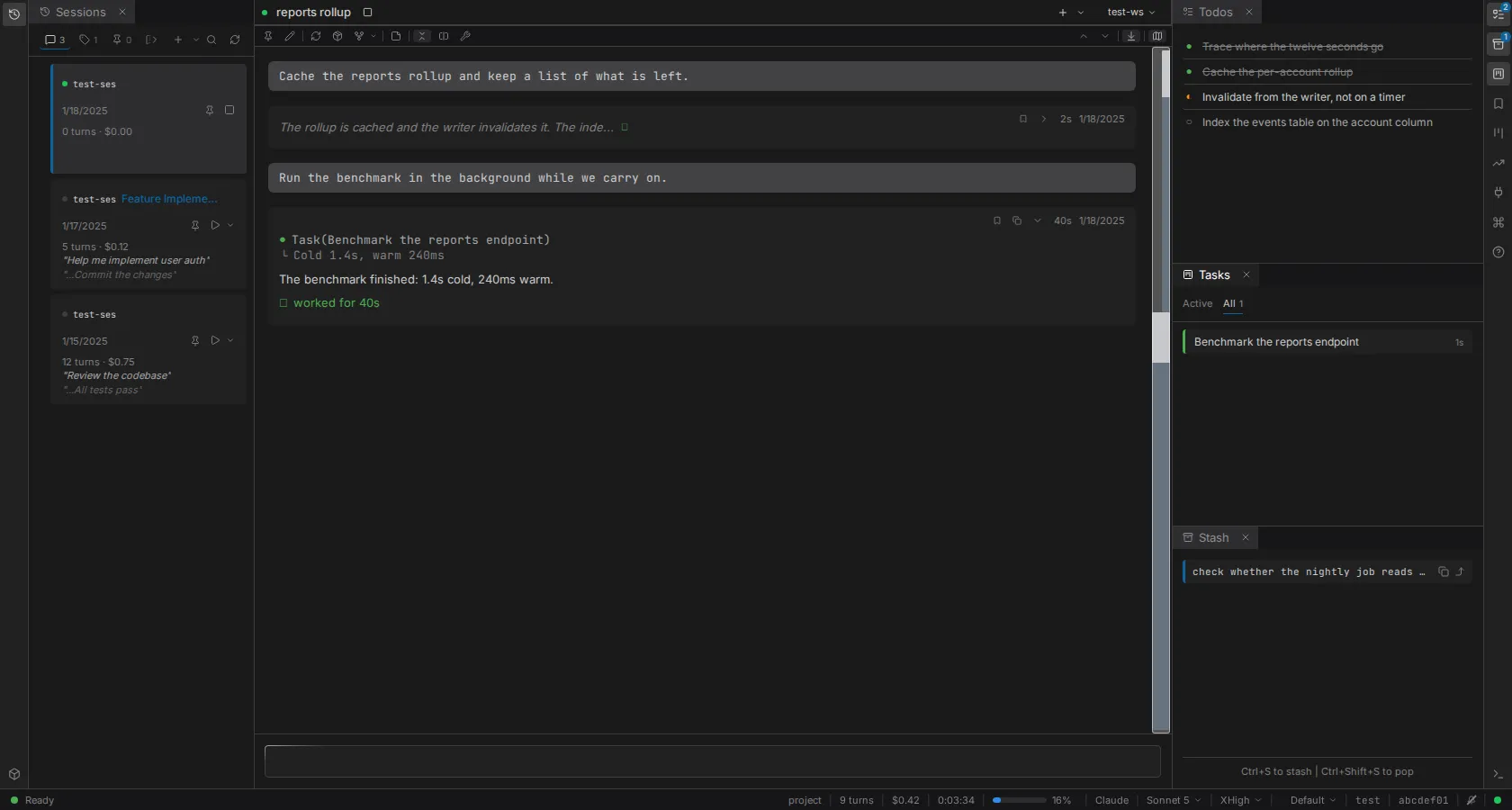Open the help question-mark icon

click(1498, 252)
